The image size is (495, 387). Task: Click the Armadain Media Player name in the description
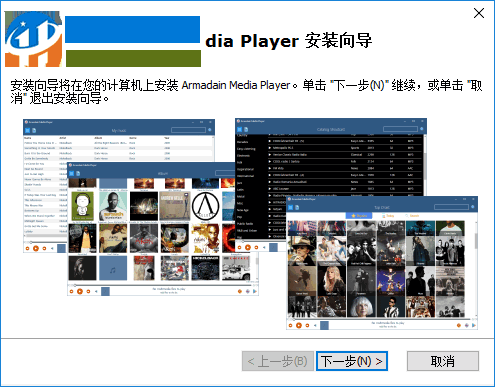[x=236, y=85]
